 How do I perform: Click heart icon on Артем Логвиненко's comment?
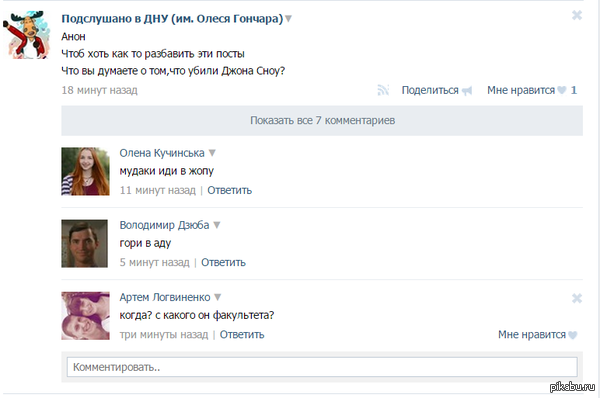pos(572,335)
